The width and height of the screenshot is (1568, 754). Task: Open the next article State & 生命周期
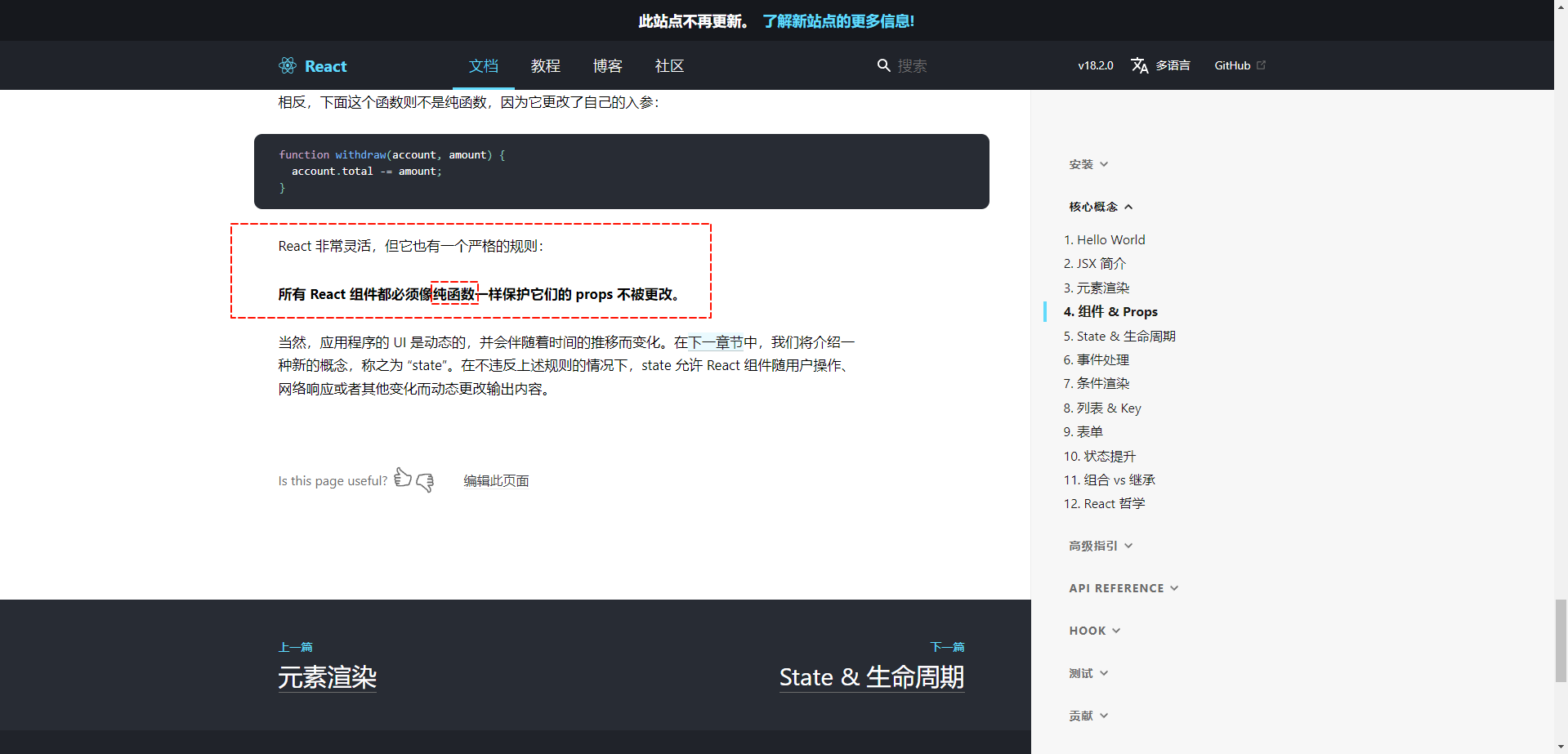(871, 677)
